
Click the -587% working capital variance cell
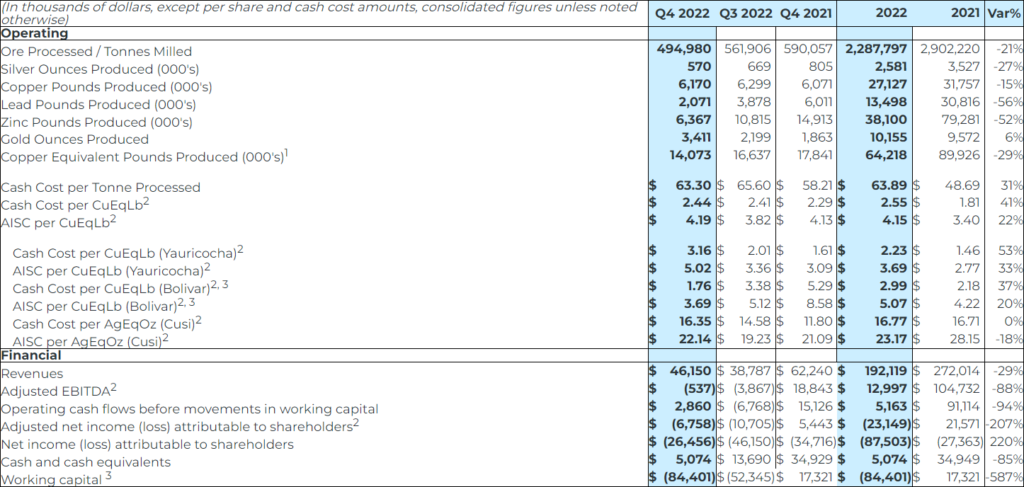(x=1003, y=478)
